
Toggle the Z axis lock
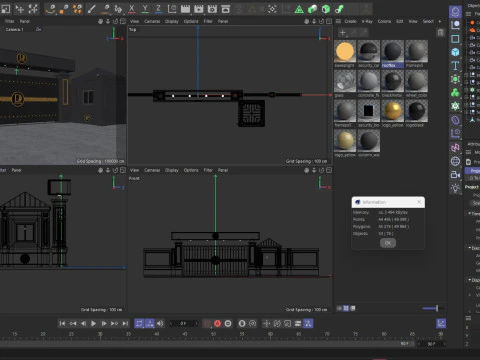pos(158,9)
